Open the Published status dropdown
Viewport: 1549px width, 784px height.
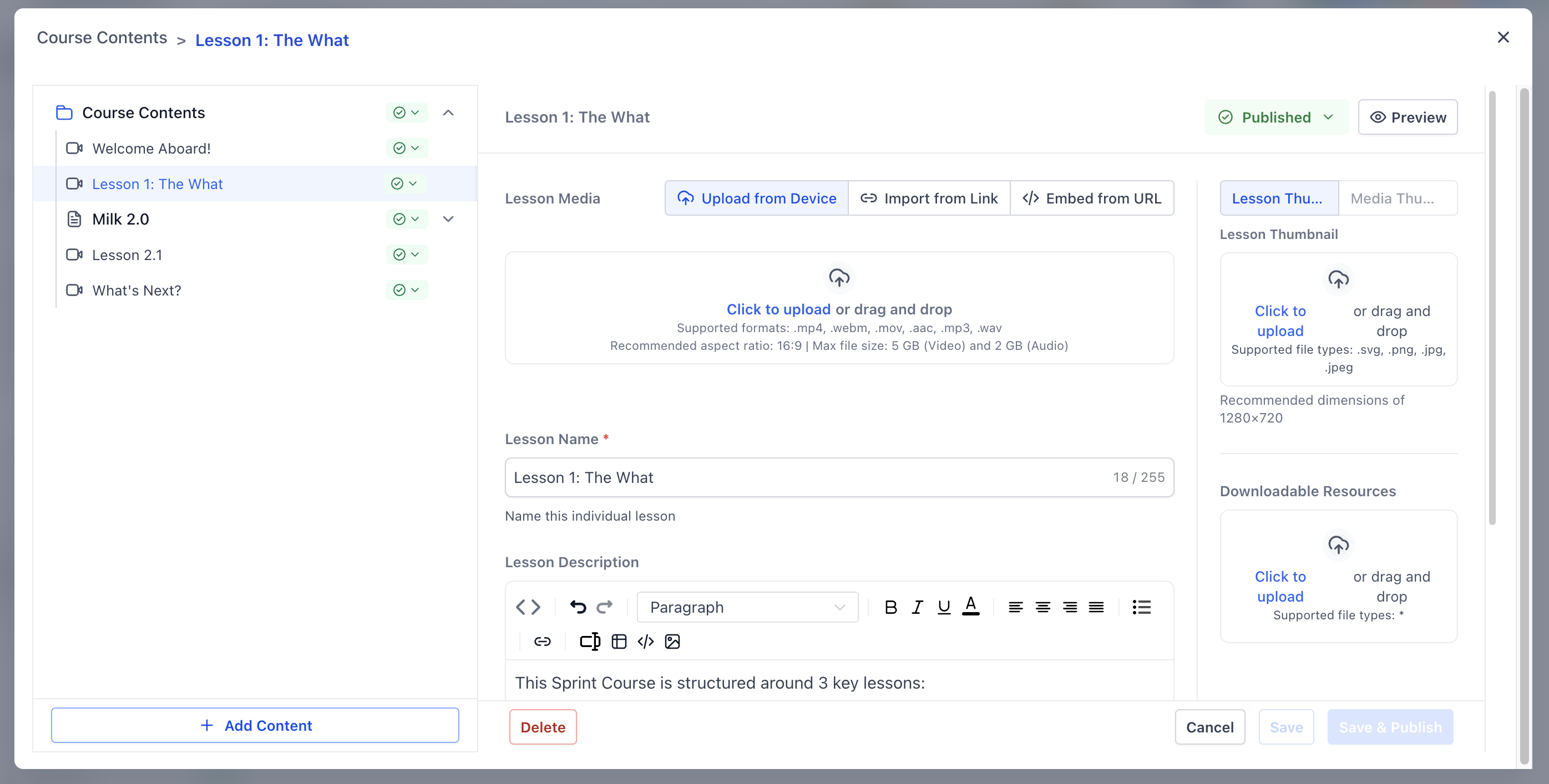pyautogui.click(x=1276, y=117)
